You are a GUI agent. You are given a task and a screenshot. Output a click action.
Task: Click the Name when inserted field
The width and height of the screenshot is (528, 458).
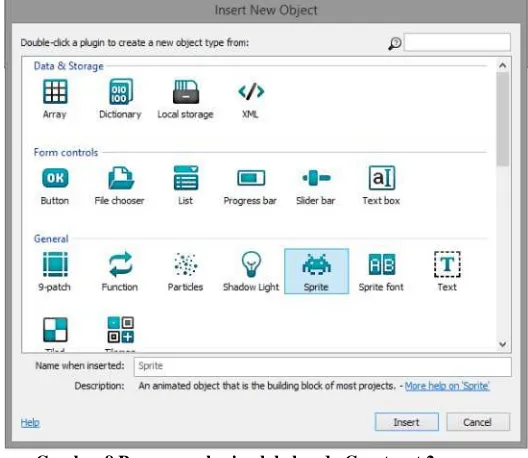click(x=322, y=367)
